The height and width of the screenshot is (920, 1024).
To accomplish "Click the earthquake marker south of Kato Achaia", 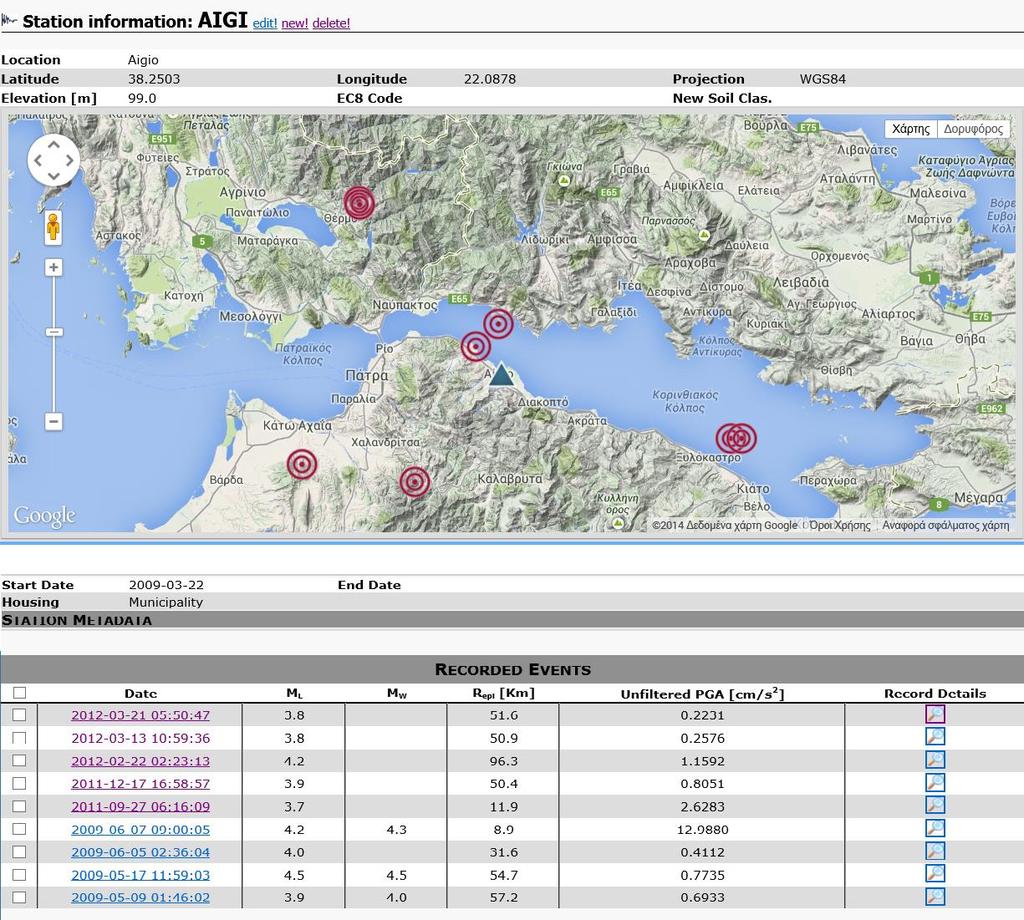I will pyautogui.click(x=302, y=464).
